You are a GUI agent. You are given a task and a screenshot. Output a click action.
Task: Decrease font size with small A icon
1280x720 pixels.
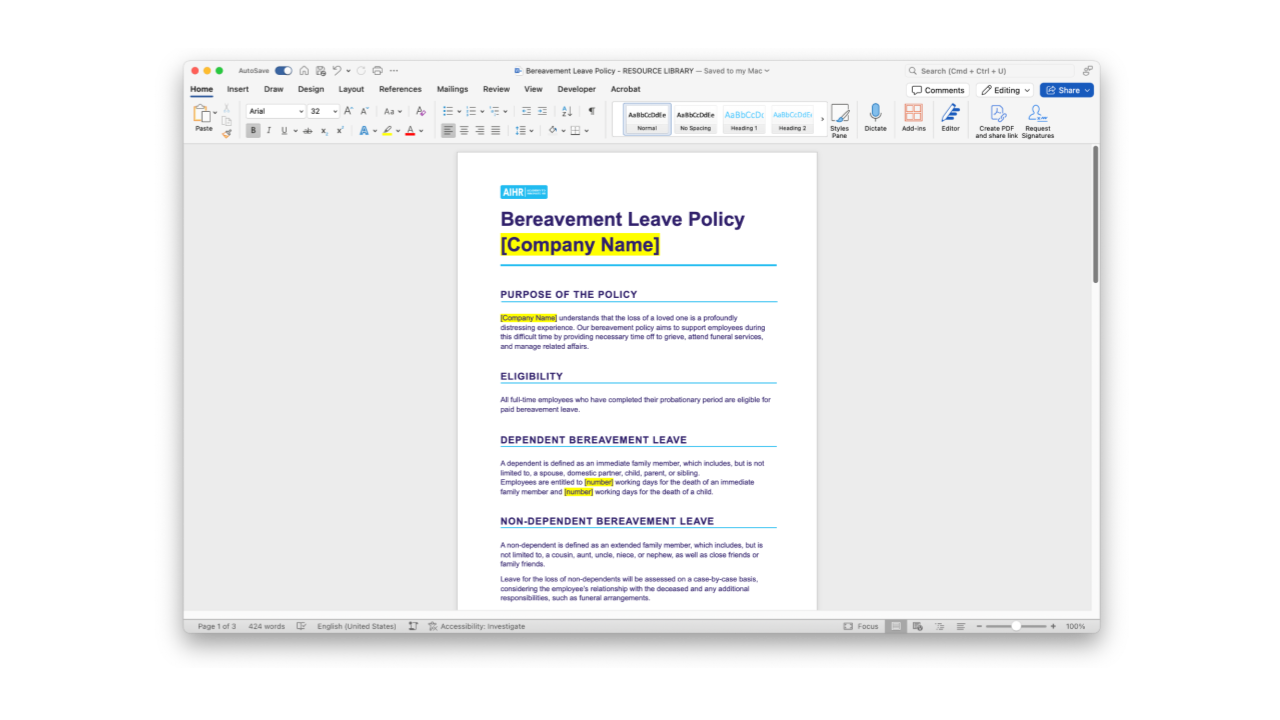click(364, 111)
